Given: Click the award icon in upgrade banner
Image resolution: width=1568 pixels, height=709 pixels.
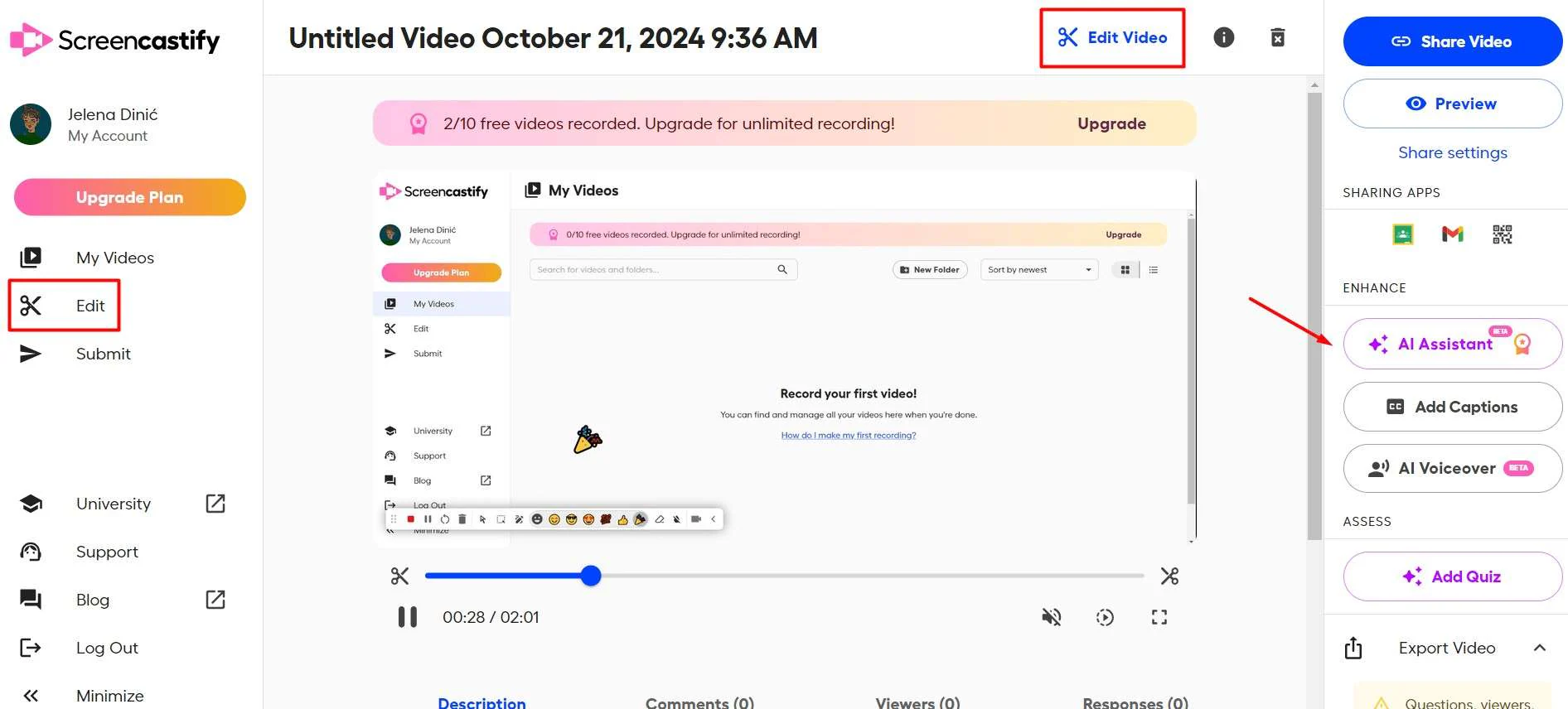Looking at the screenshot, I should 419,123.
